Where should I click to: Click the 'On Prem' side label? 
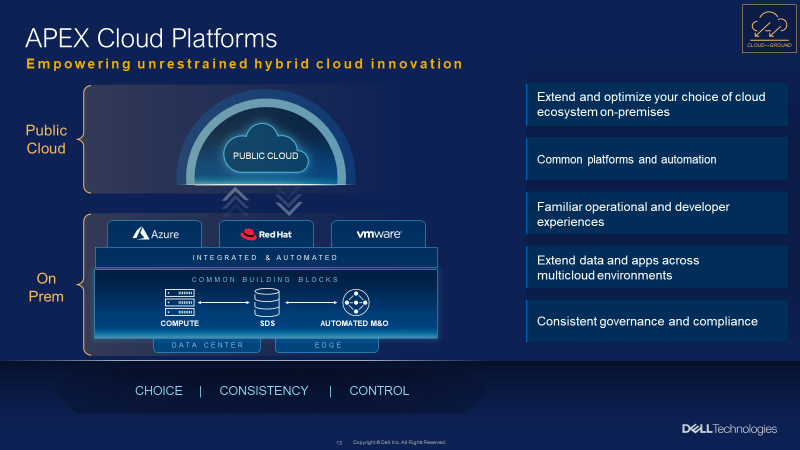(46, 287)
